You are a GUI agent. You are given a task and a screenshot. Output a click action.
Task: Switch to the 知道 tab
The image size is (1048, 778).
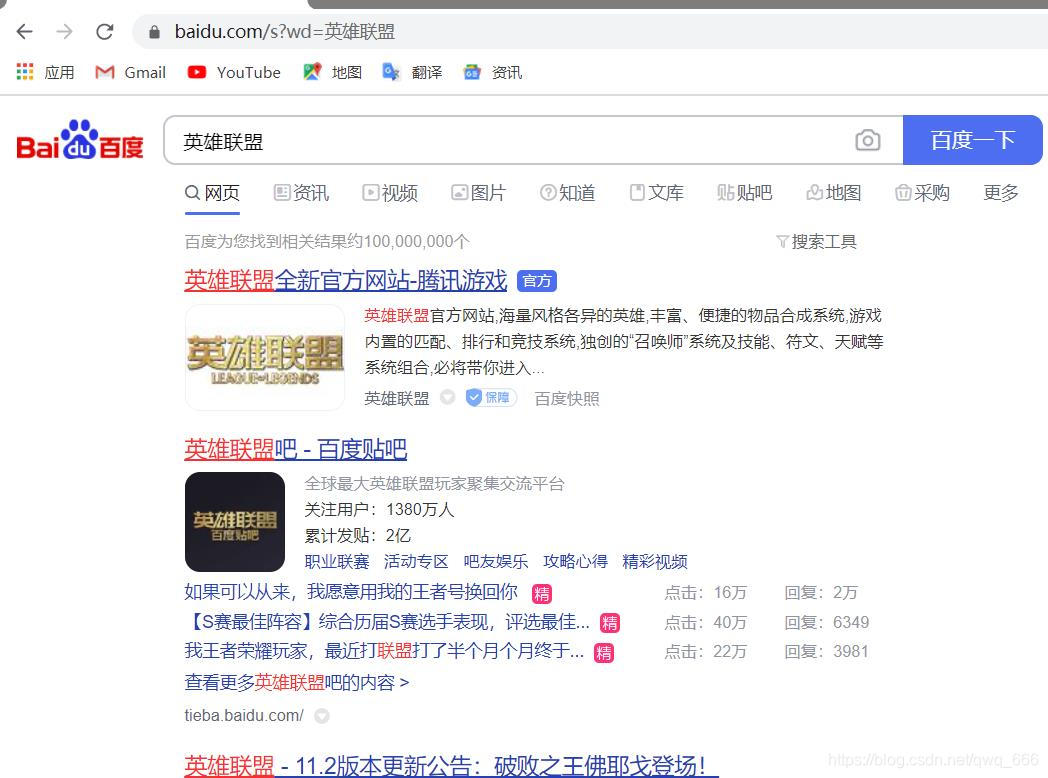point(567,193)
